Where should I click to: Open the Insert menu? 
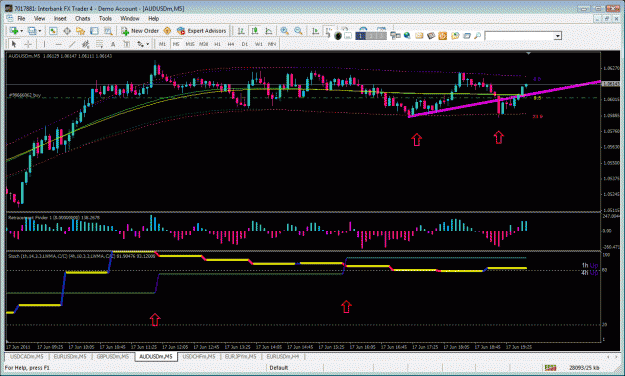60,18
